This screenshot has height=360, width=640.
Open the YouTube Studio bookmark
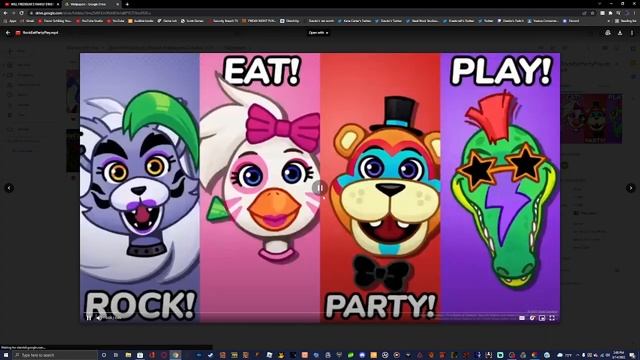(90, 20)
